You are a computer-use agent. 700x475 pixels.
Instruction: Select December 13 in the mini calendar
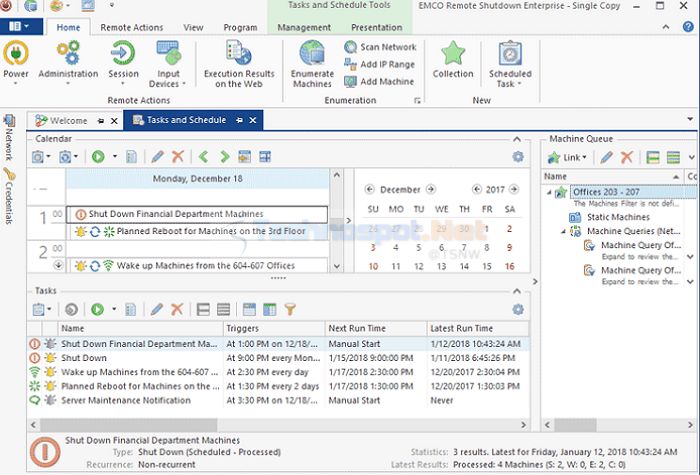pos(441,267)
